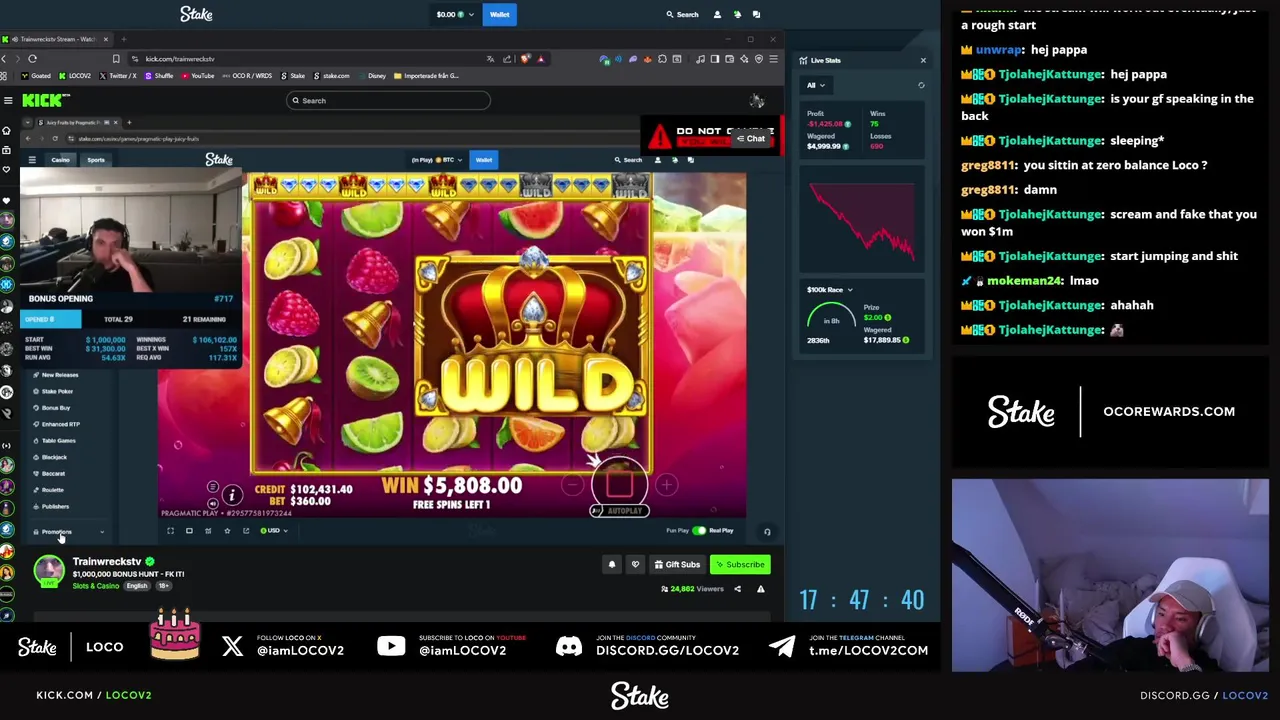Open Enhanced RTP in casino sidebar
This screenshot has height=720, width=1280.
point(58,424)
